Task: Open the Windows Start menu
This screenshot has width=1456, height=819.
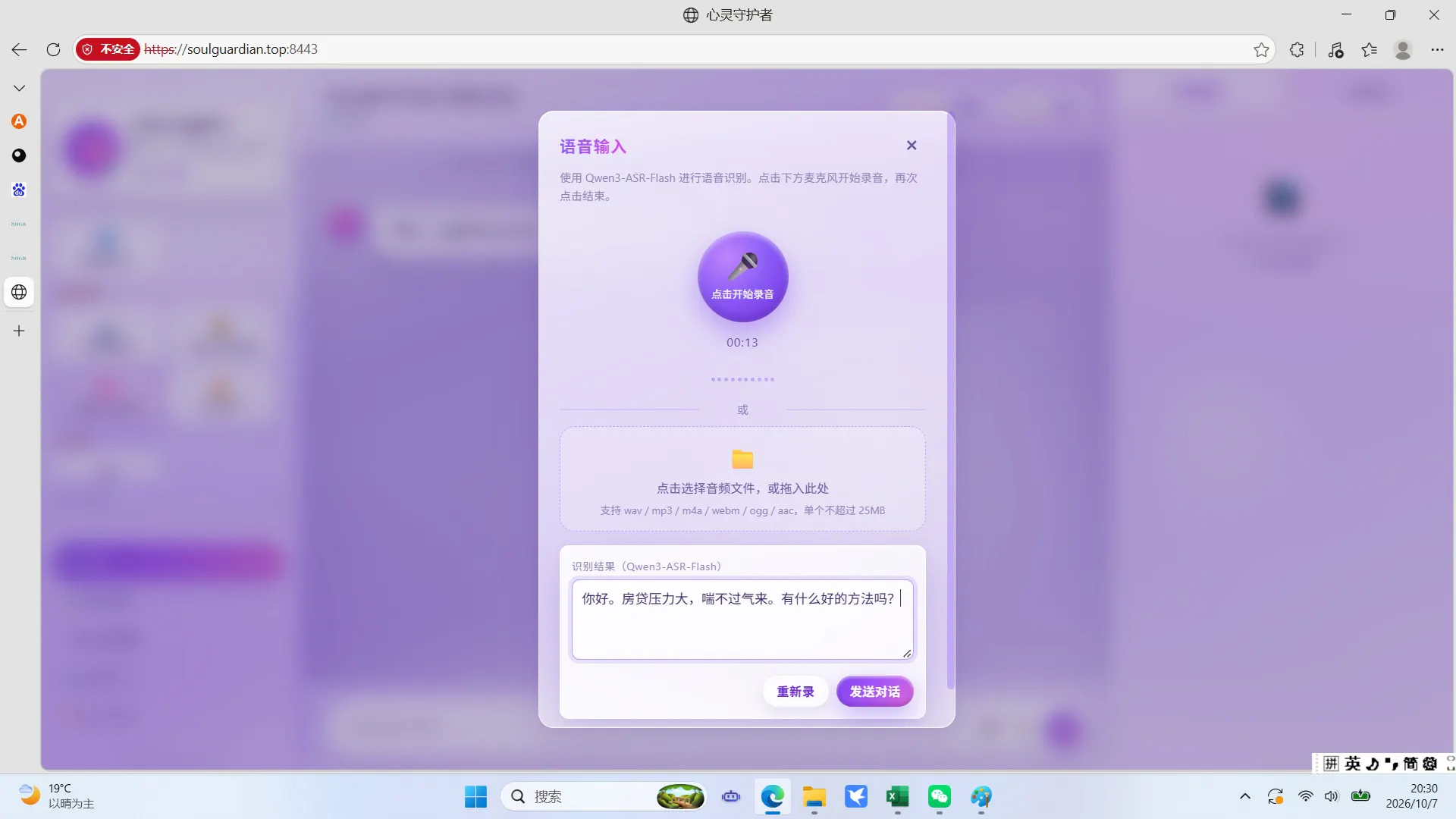Action: click(x=475, y=796)
